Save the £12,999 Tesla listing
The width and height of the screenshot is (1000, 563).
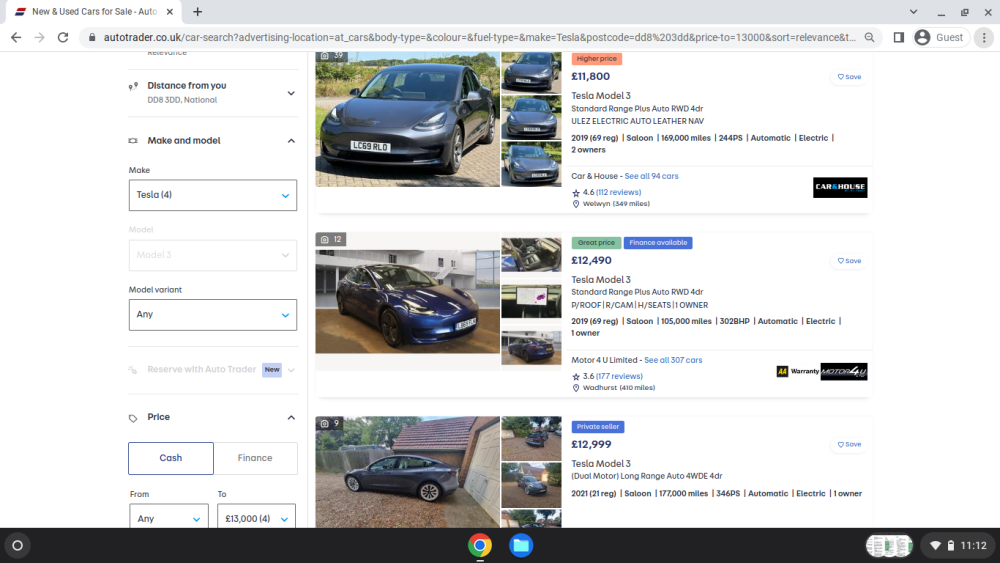[x=849, y=444]
